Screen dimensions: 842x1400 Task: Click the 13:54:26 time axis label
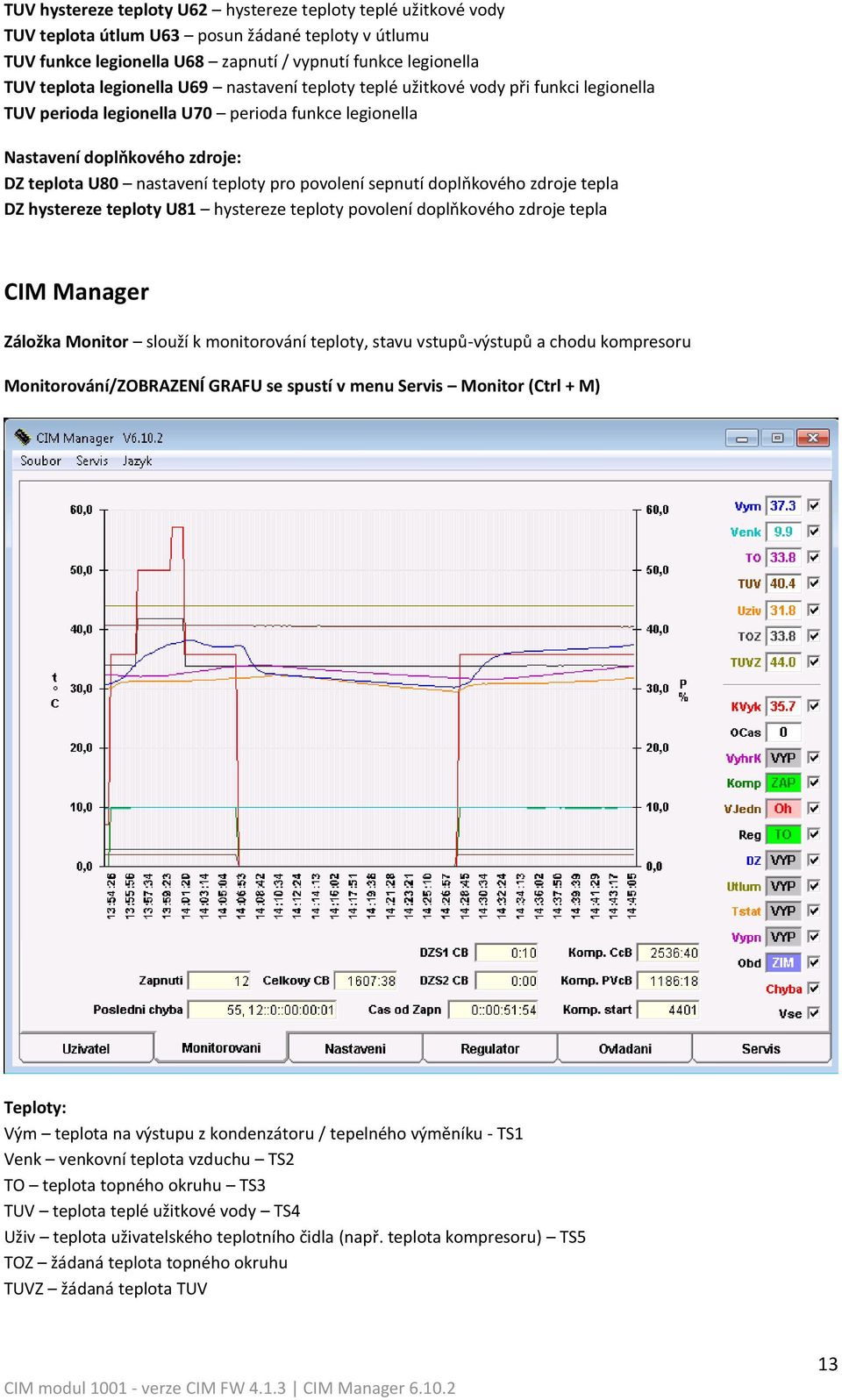point(111,896)
